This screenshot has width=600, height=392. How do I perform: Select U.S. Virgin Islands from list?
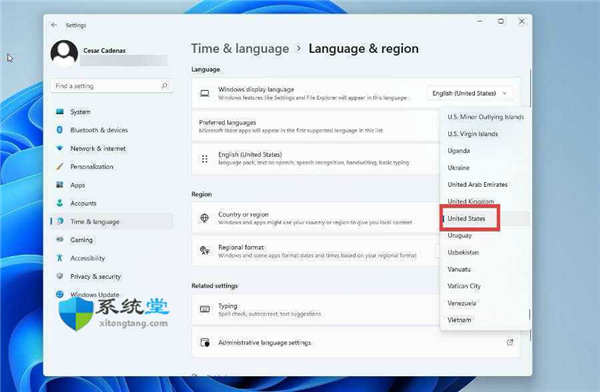pyautogui.click(x=485, y=134)
